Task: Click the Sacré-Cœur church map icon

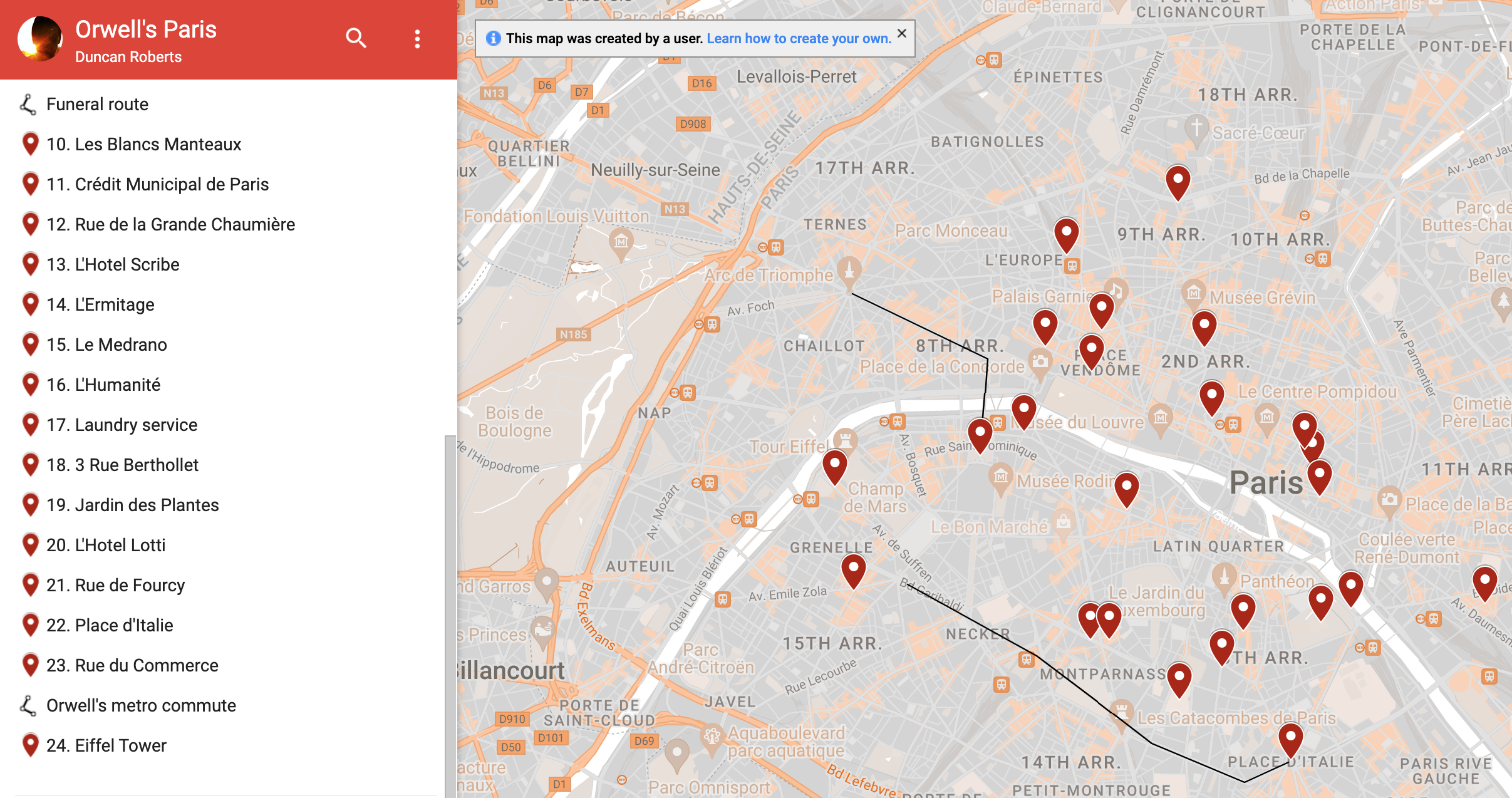Action: pos(1196,128)
